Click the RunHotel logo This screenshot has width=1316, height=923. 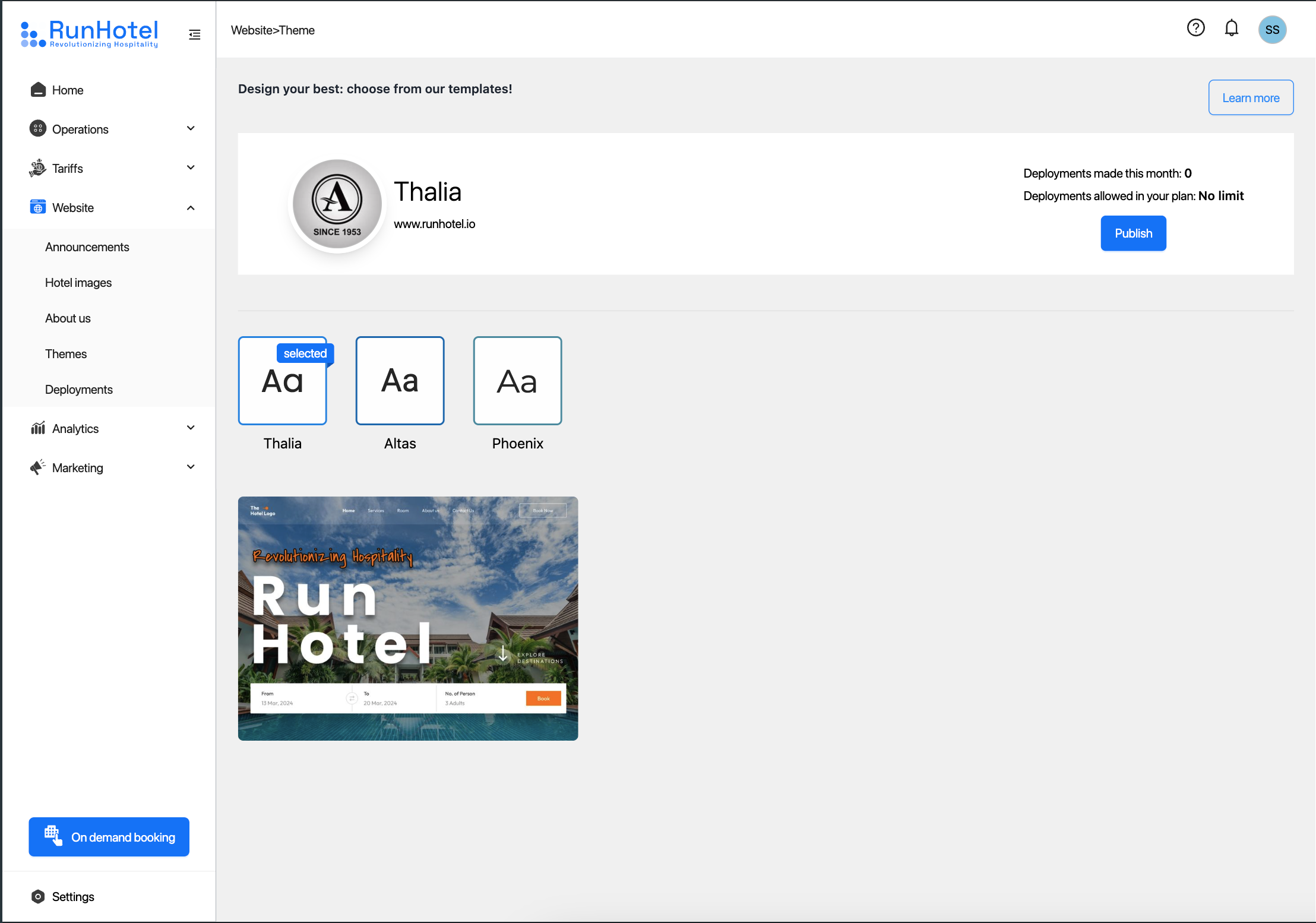90,33
